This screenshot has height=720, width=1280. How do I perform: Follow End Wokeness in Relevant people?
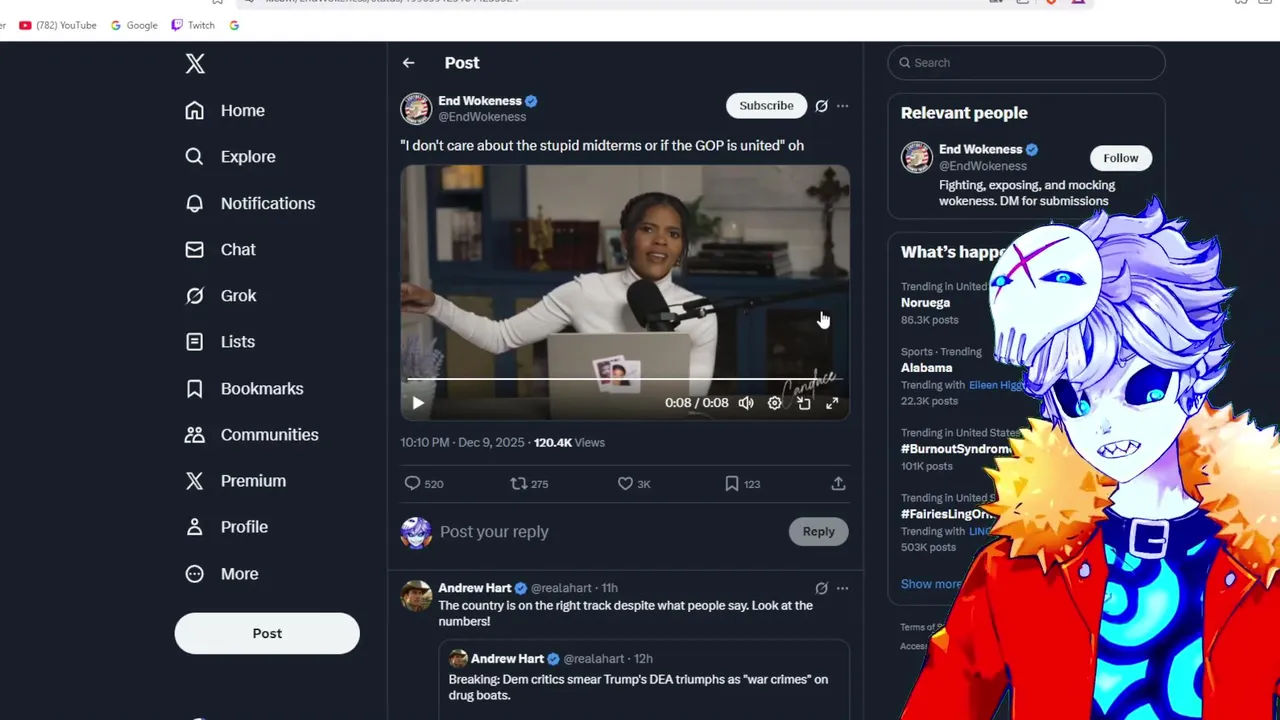click(x=1120, y=158)
